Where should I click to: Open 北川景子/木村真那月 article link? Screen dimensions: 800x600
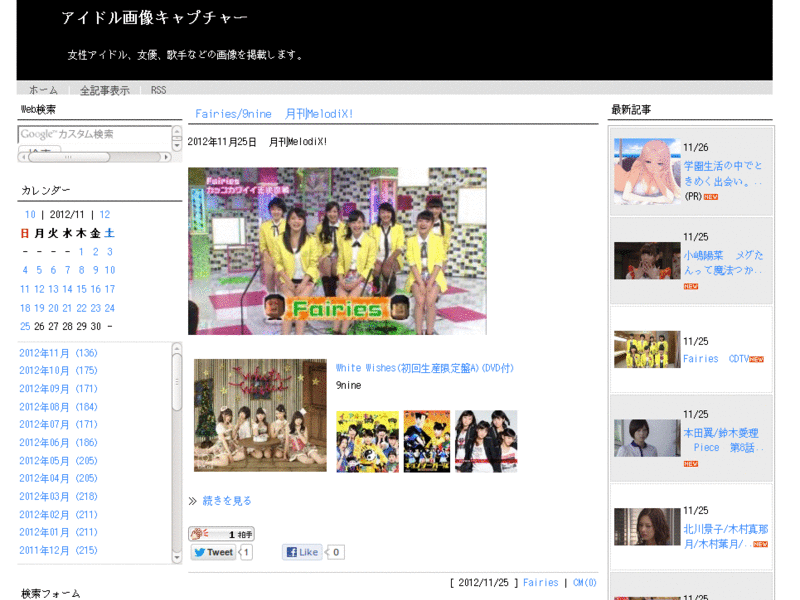click(x=726, y=536)
